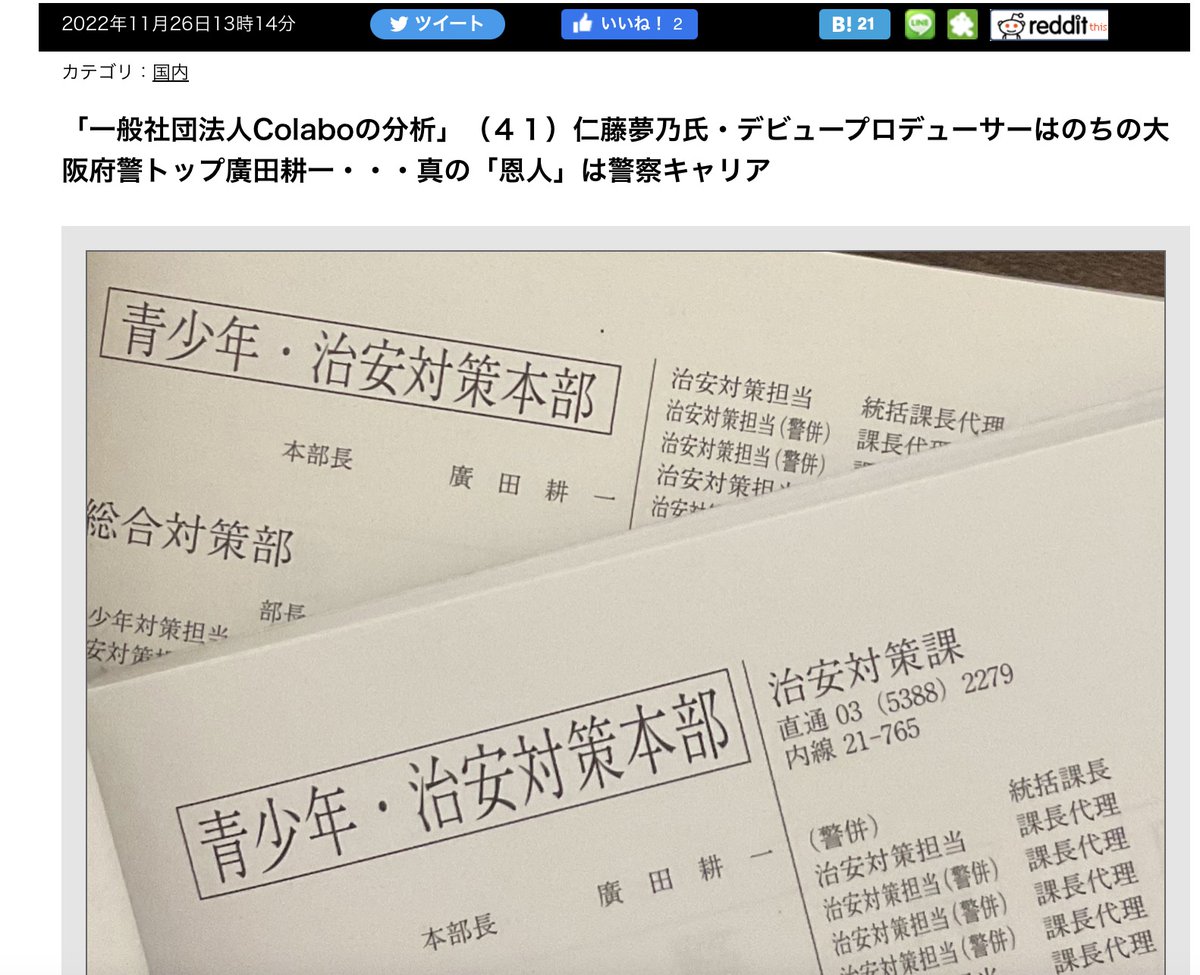Screen dimensions: 1200x975
Task: Click the 2022年11月26日13時14分 timestamp
Action: point(178,24)
